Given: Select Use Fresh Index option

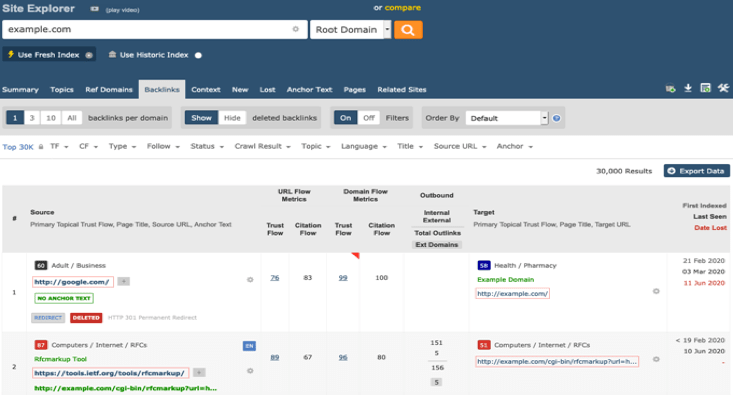Looking at the screenshot, I should (49, 55).
